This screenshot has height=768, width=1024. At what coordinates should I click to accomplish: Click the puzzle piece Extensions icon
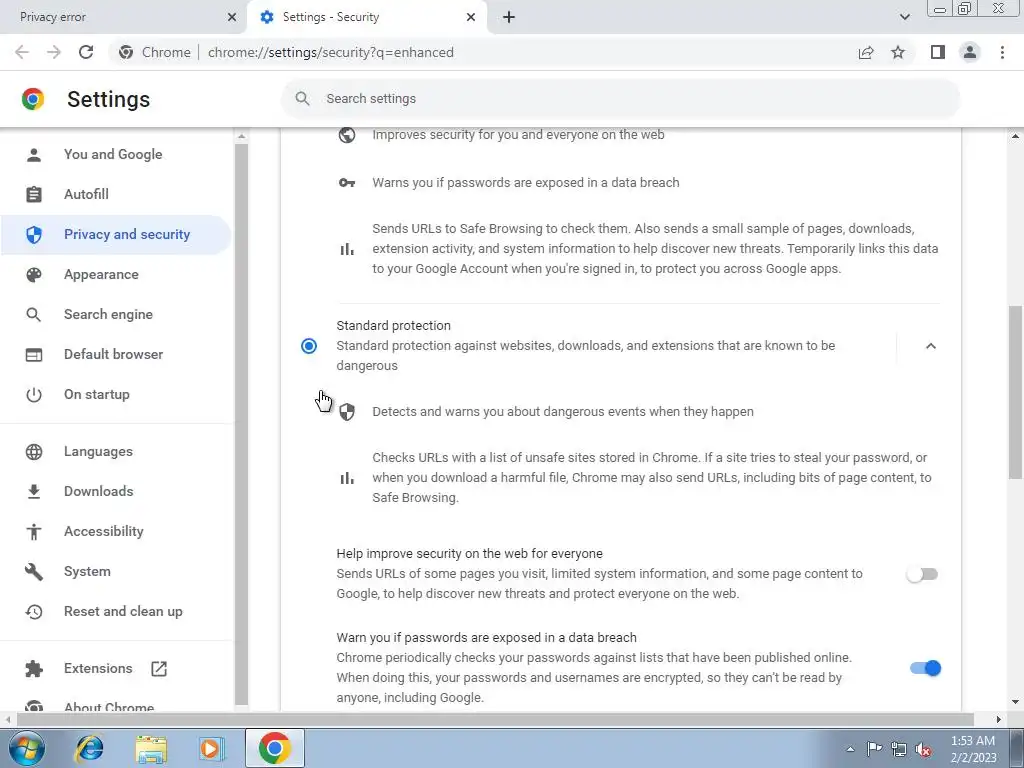[x=33, y=668]
